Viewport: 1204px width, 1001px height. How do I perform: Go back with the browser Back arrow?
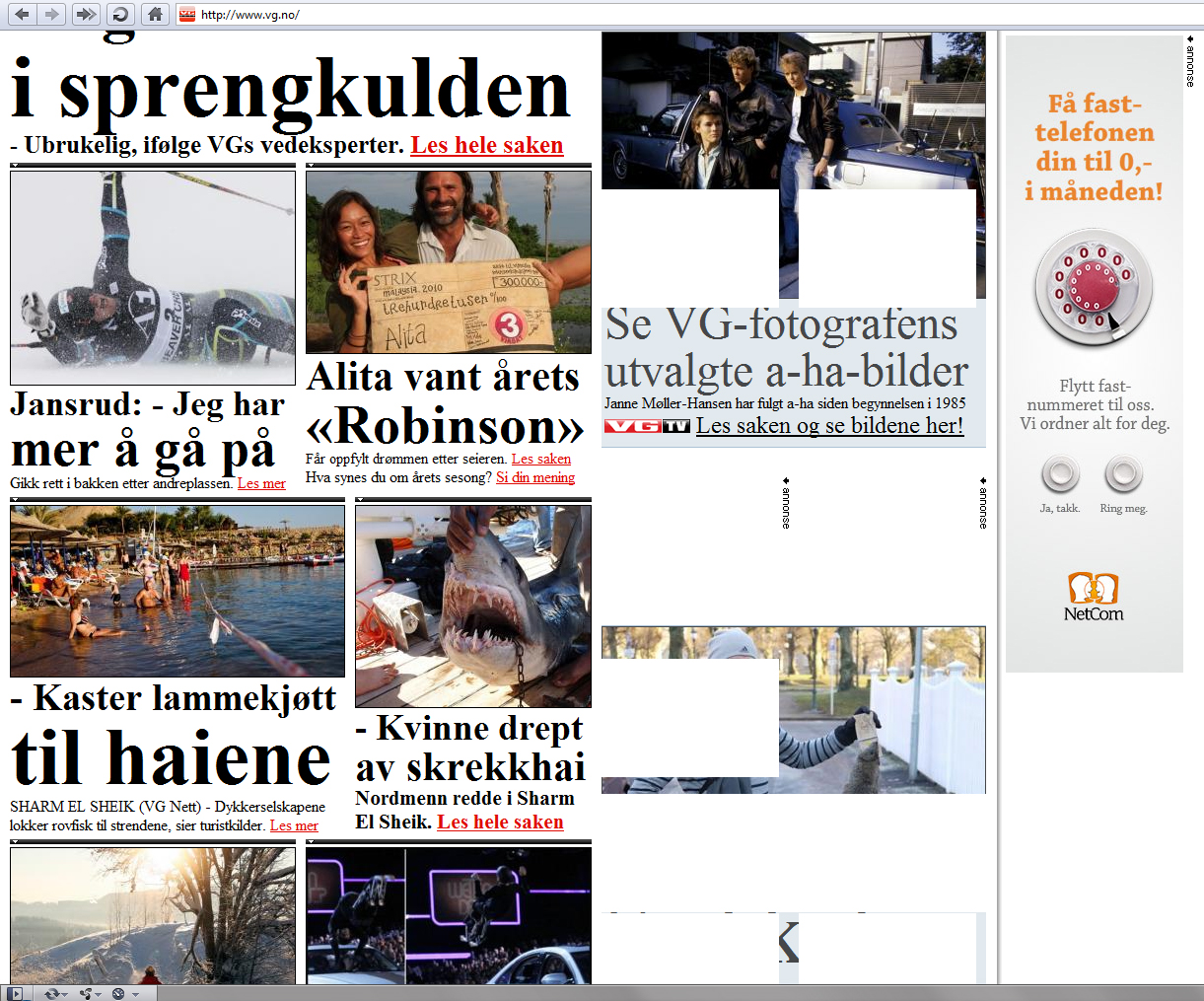coord(22,14)
